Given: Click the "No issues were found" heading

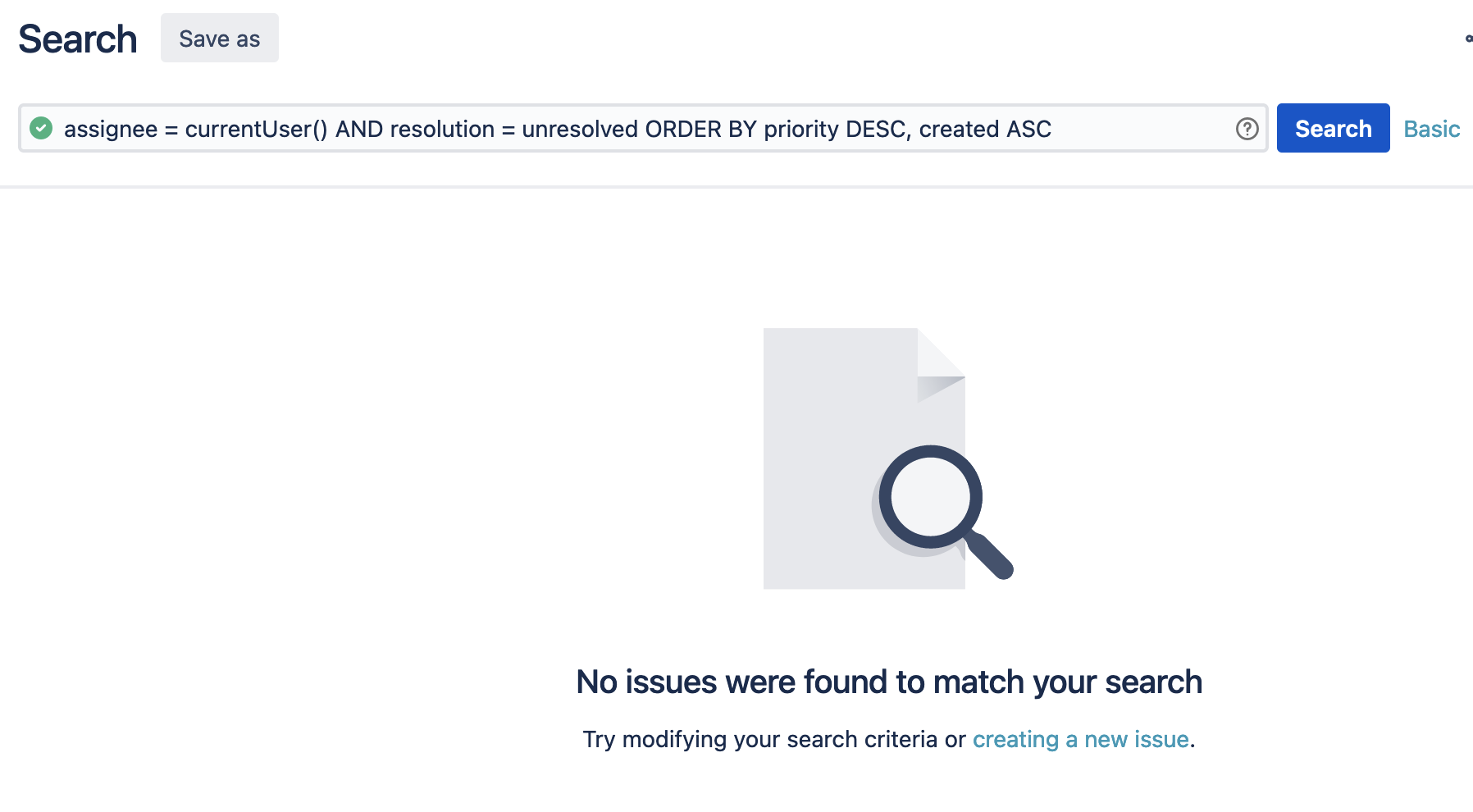Looking at the screenshot, I should [889, 682].
